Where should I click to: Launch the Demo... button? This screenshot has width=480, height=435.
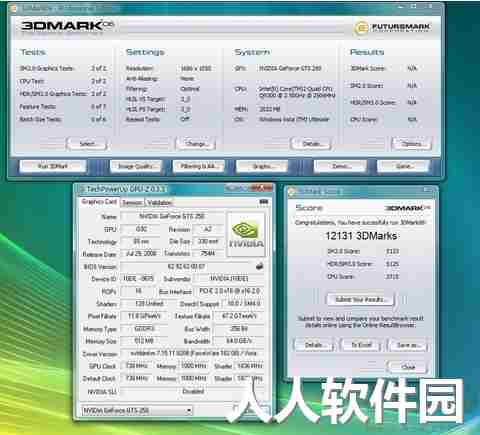[340, 166]
